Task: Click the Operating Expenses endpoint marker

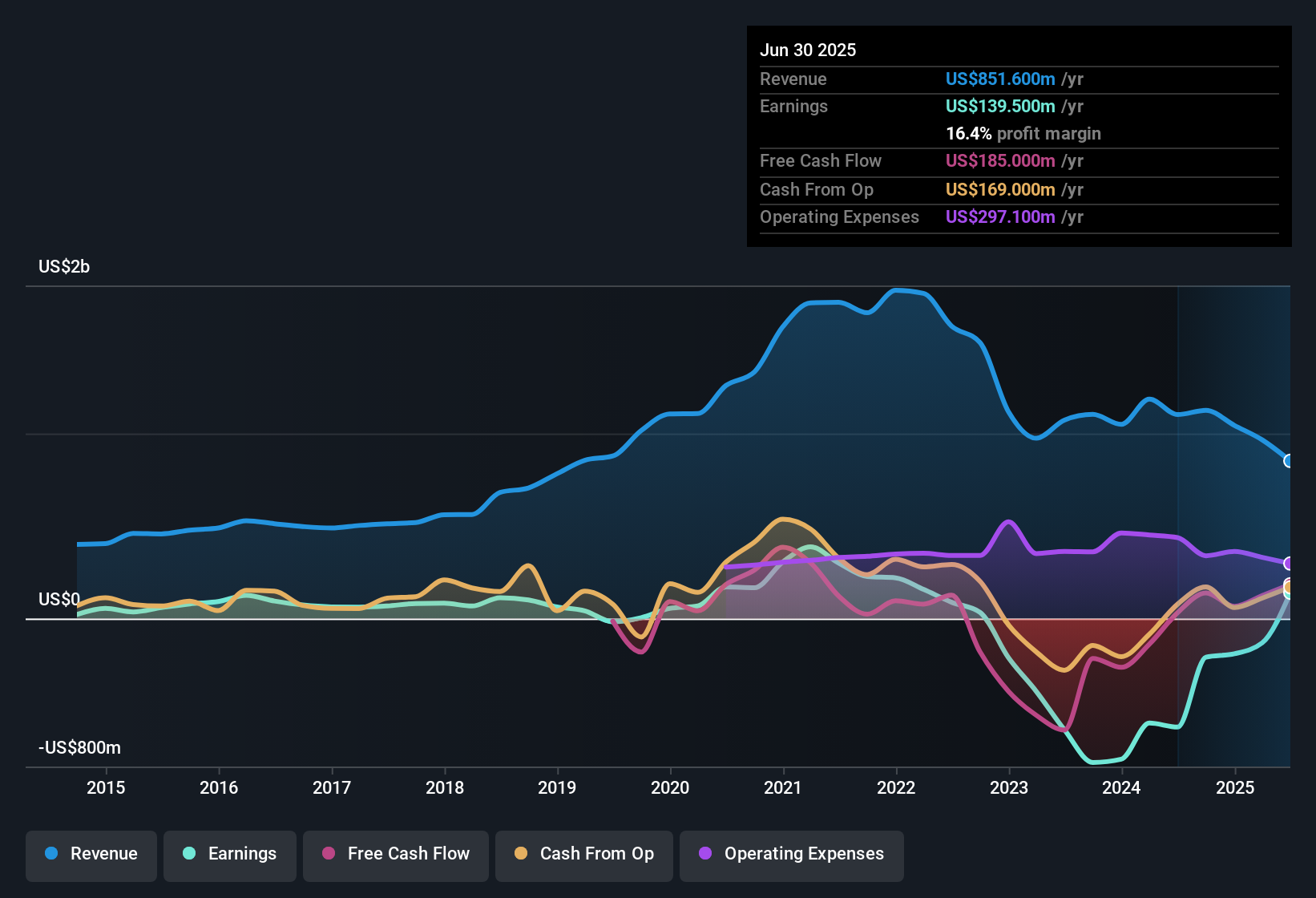Action: (x=1289, y=564)
